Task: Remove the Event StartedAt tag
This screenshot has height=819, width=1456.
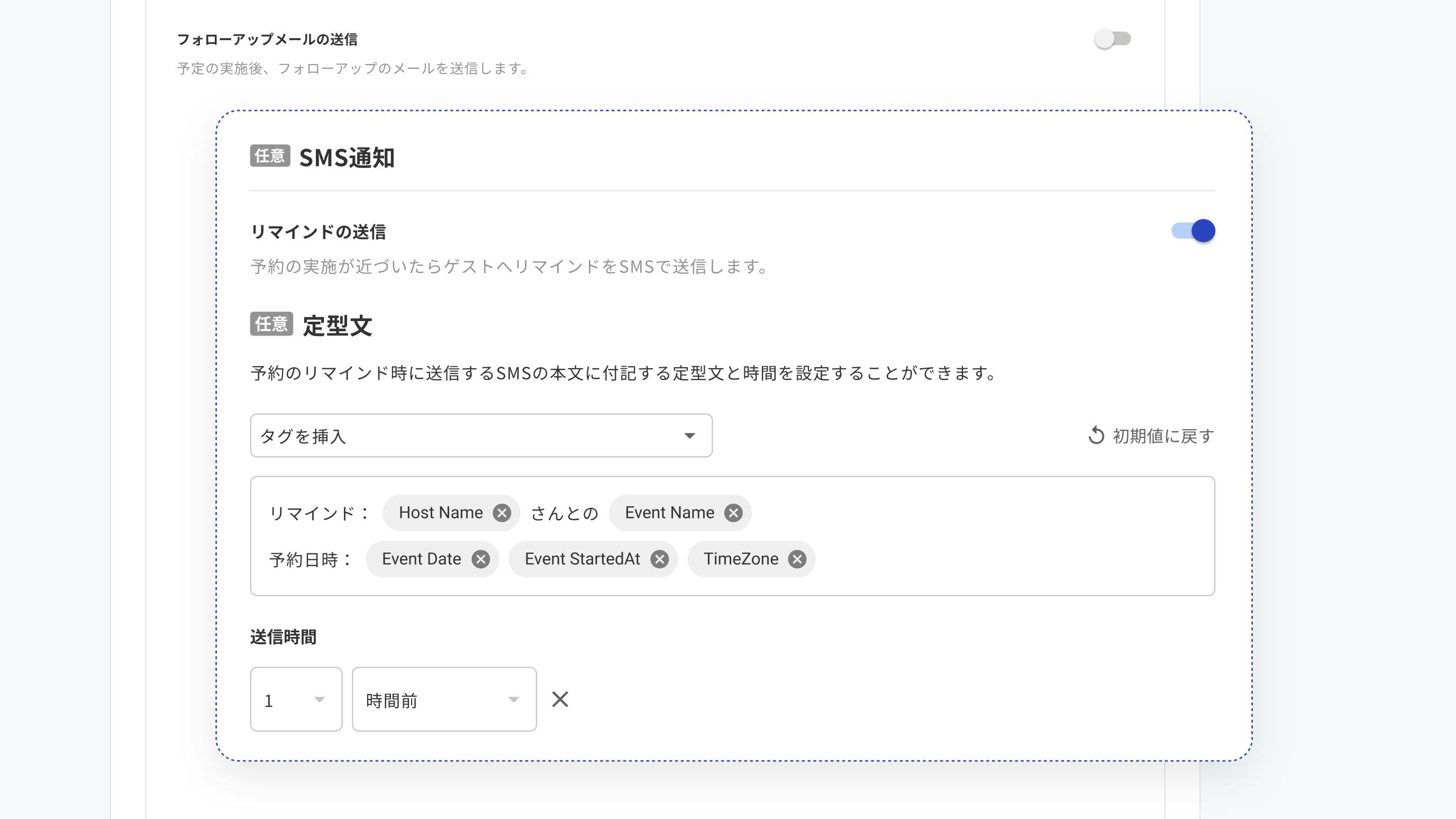Action: pos(659,559)
